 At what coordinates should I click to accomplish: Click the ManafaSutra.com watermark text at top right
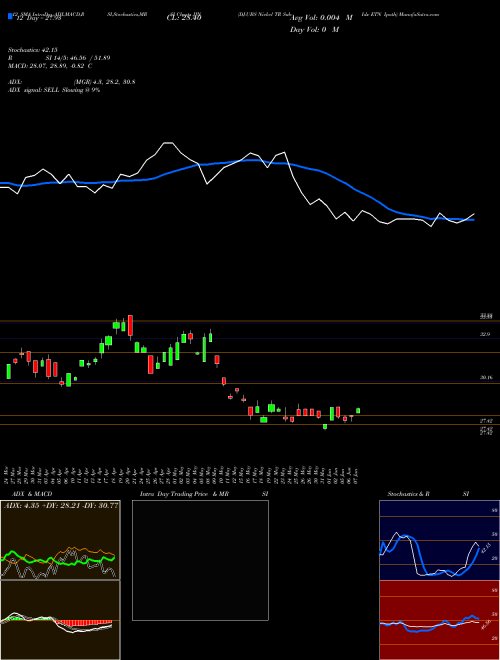pos(420,14)
